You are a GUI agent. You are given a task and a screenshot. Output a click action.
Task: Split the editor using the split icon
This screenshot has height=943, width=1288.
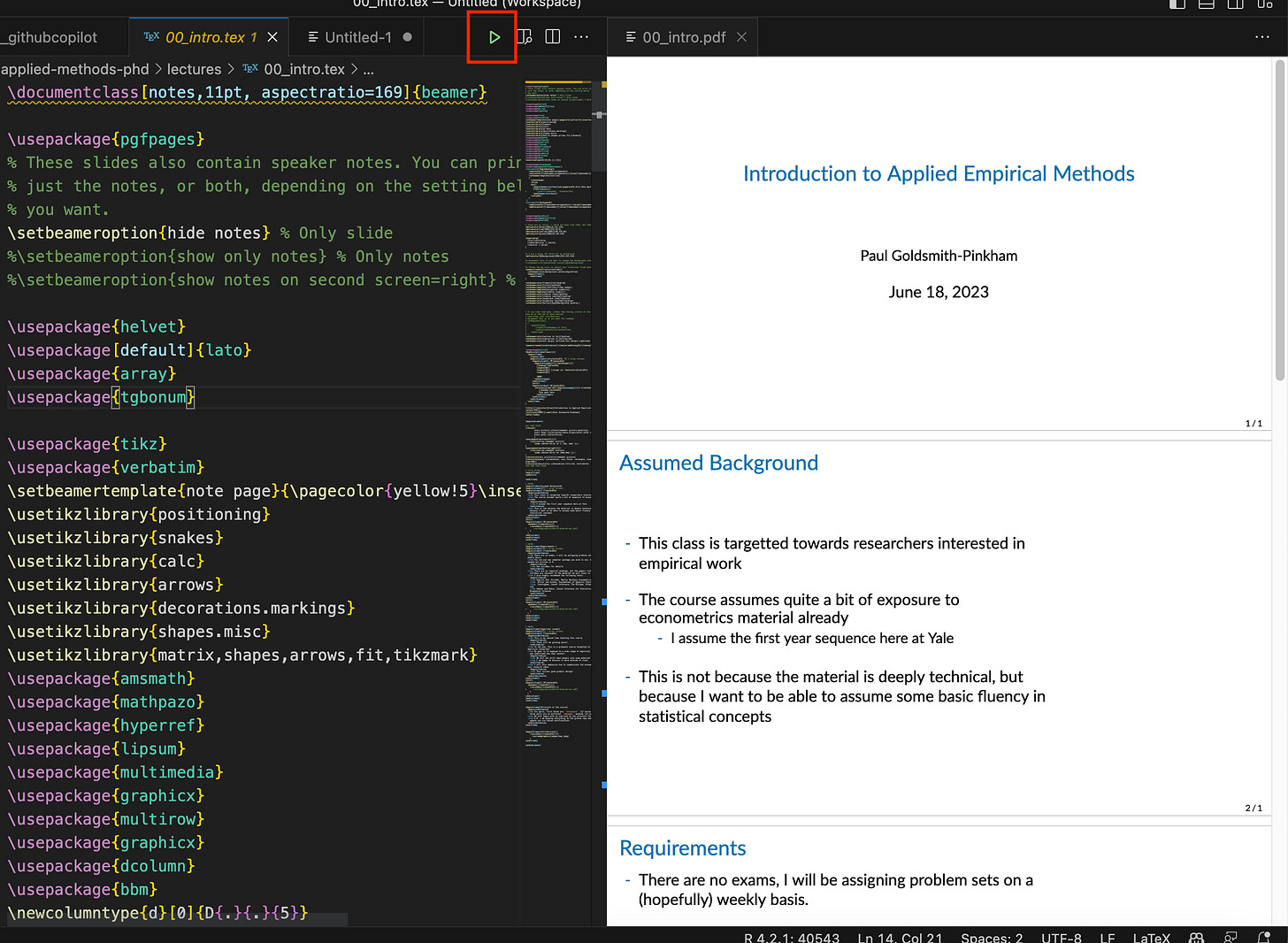(552, 36)
